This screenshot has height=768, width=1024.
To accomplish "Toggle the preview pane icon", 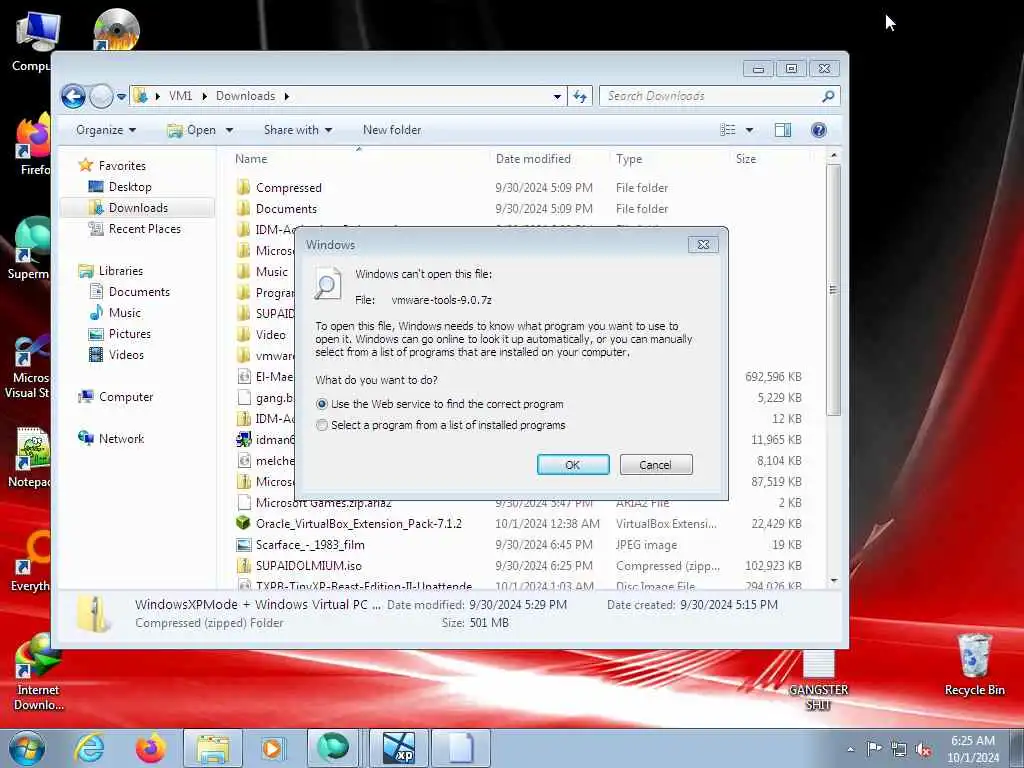I will point(783,130).
